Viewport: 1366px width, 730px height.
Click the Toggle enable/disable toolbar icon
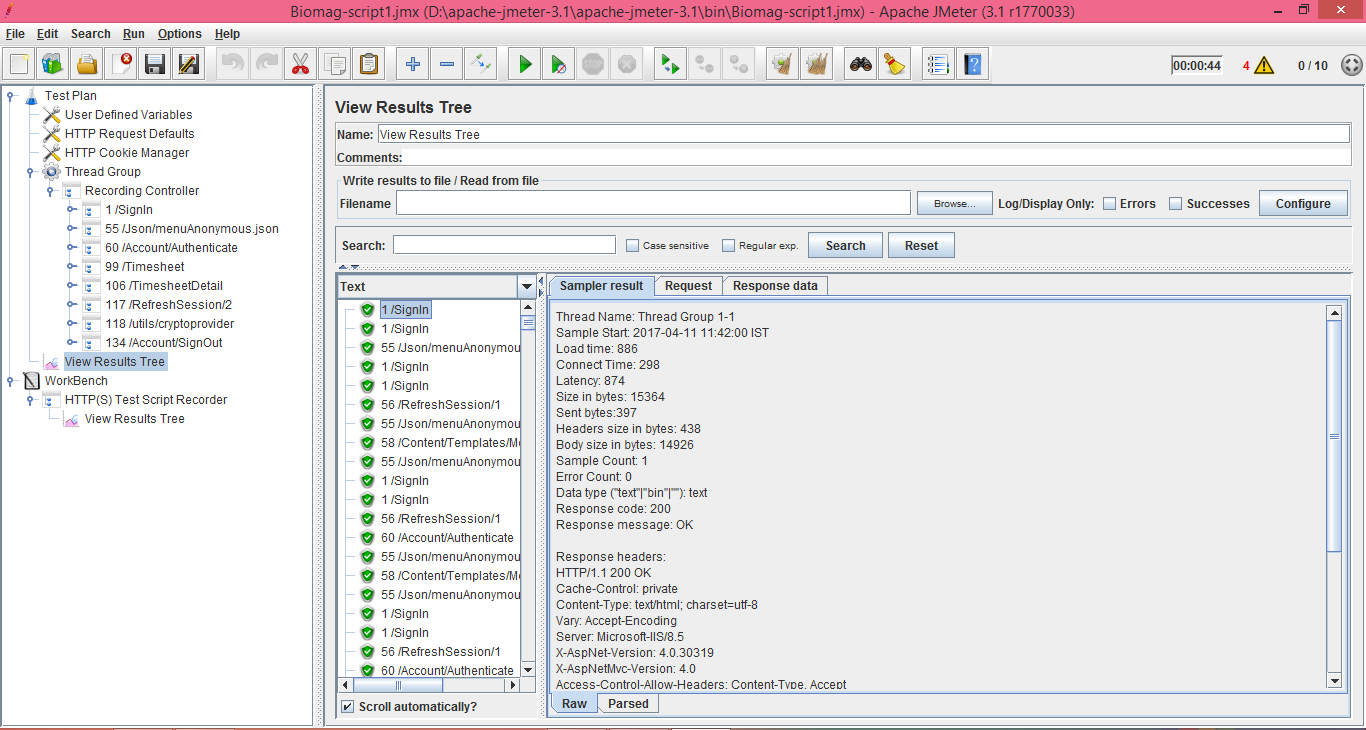[481, 65]
